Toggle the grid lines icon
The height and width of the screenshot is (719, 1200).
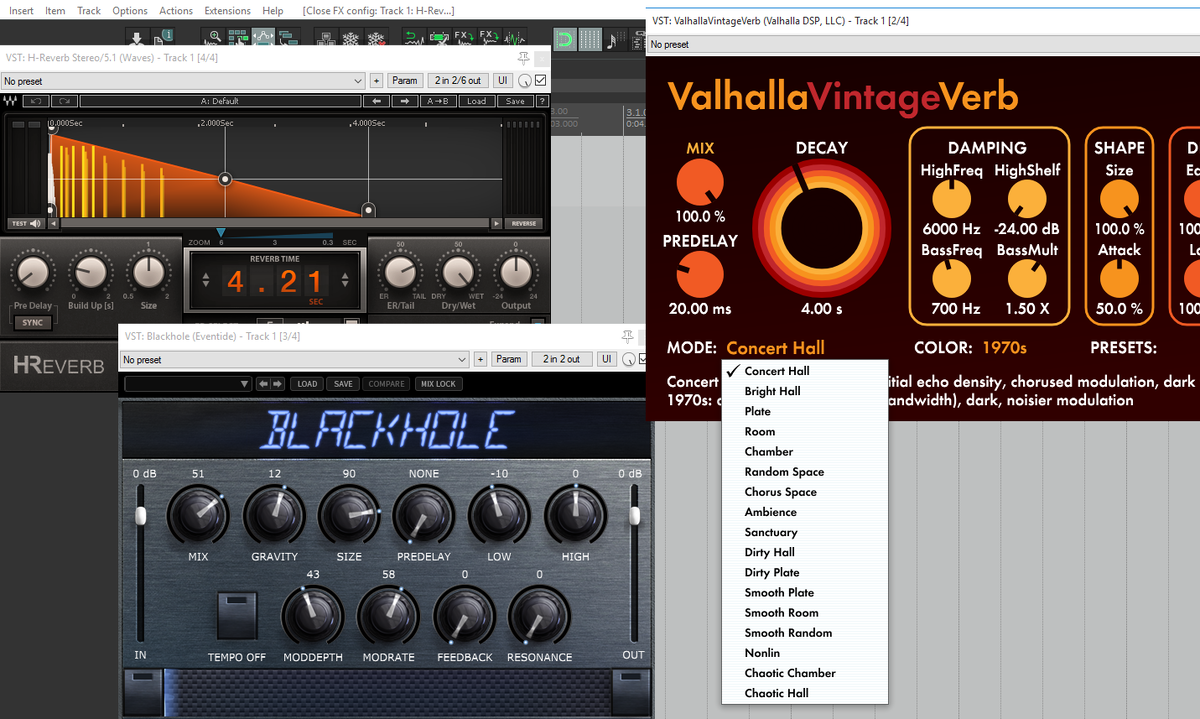click(x=590, y=39)
